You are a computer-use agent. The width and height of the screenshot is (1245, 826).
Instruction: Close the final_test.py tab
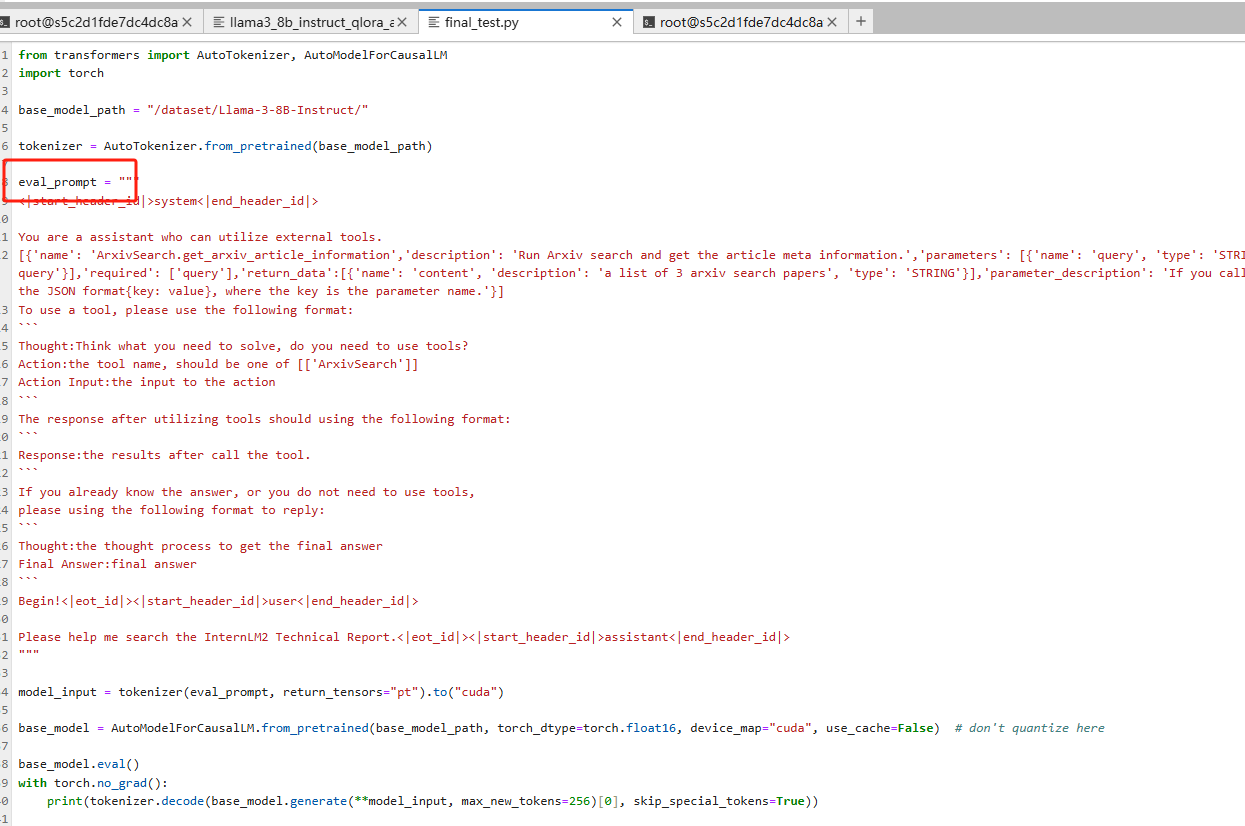pos(617,22)
